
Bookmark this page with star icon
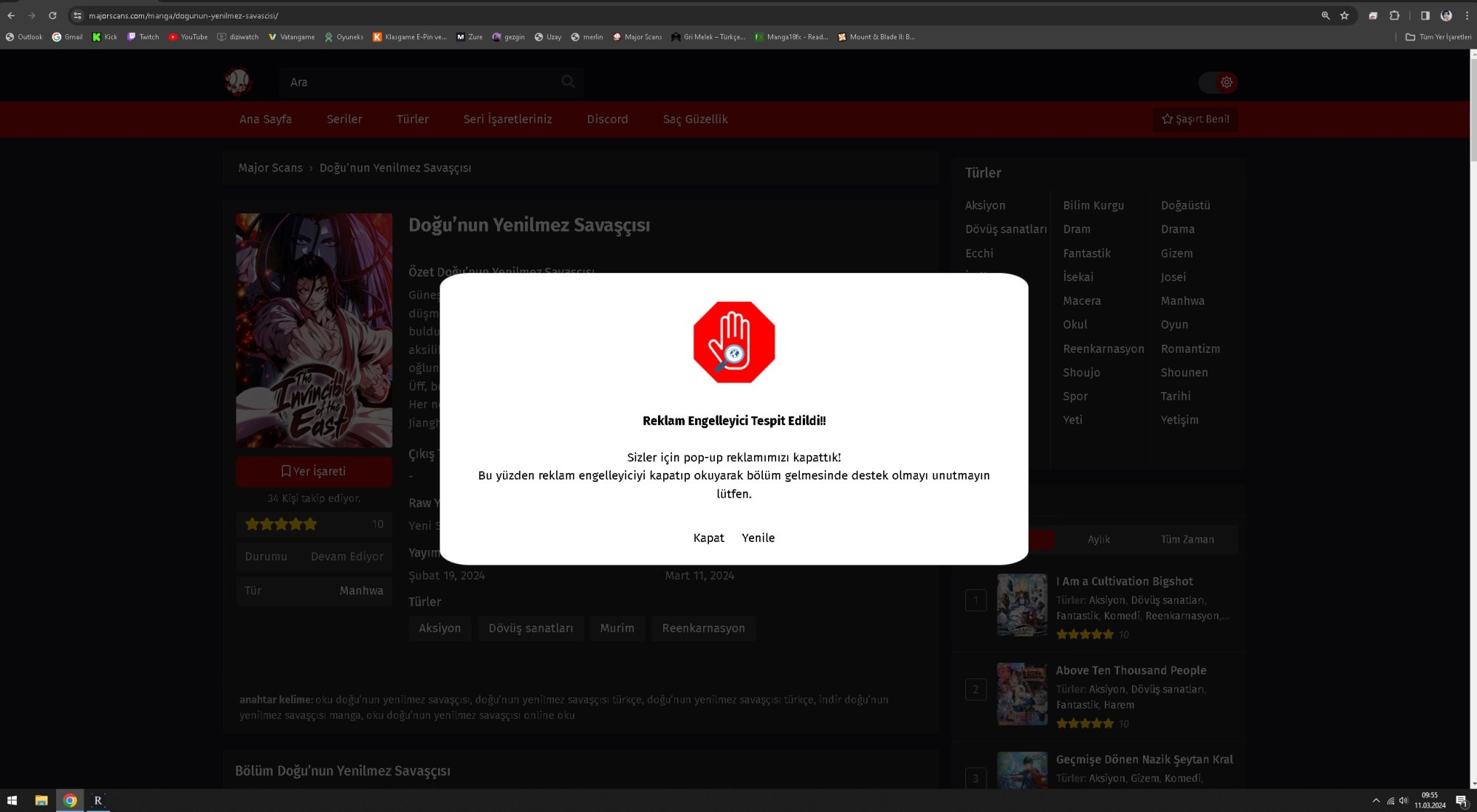(x=1345, y=16)
